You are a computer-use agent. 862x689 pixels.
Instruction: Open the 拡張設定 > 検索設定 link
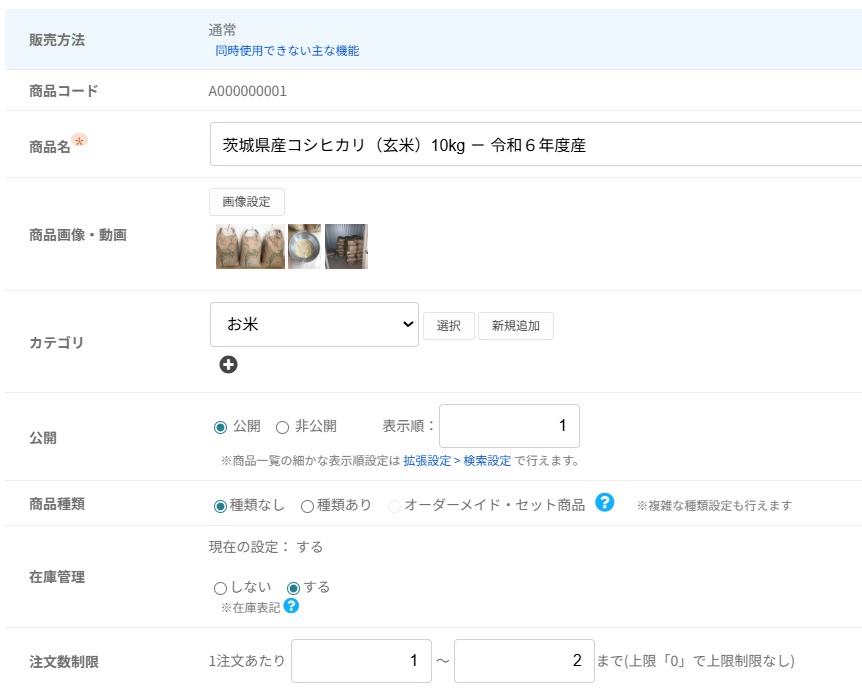[456, 461]
